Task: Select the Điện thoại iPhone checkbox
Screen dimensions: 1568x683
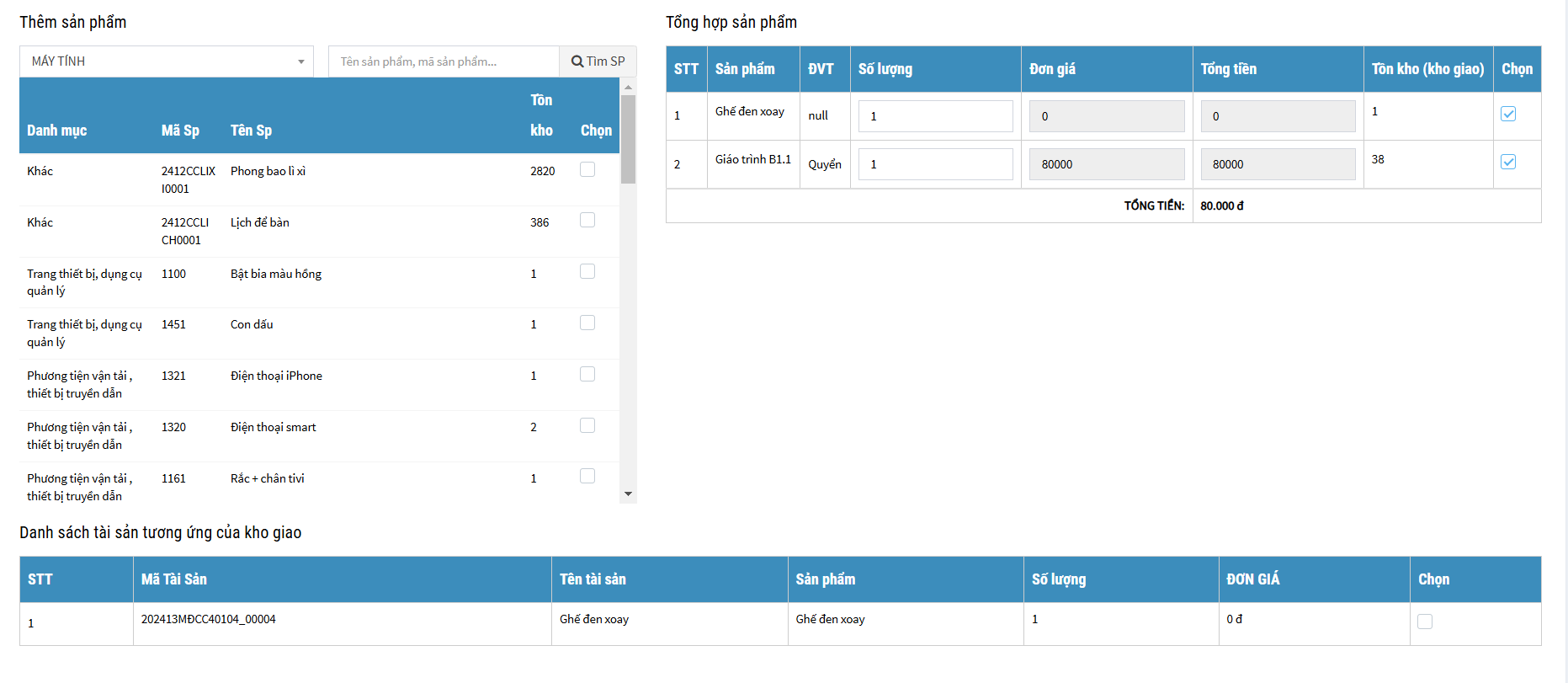Action: coord(587,374)
